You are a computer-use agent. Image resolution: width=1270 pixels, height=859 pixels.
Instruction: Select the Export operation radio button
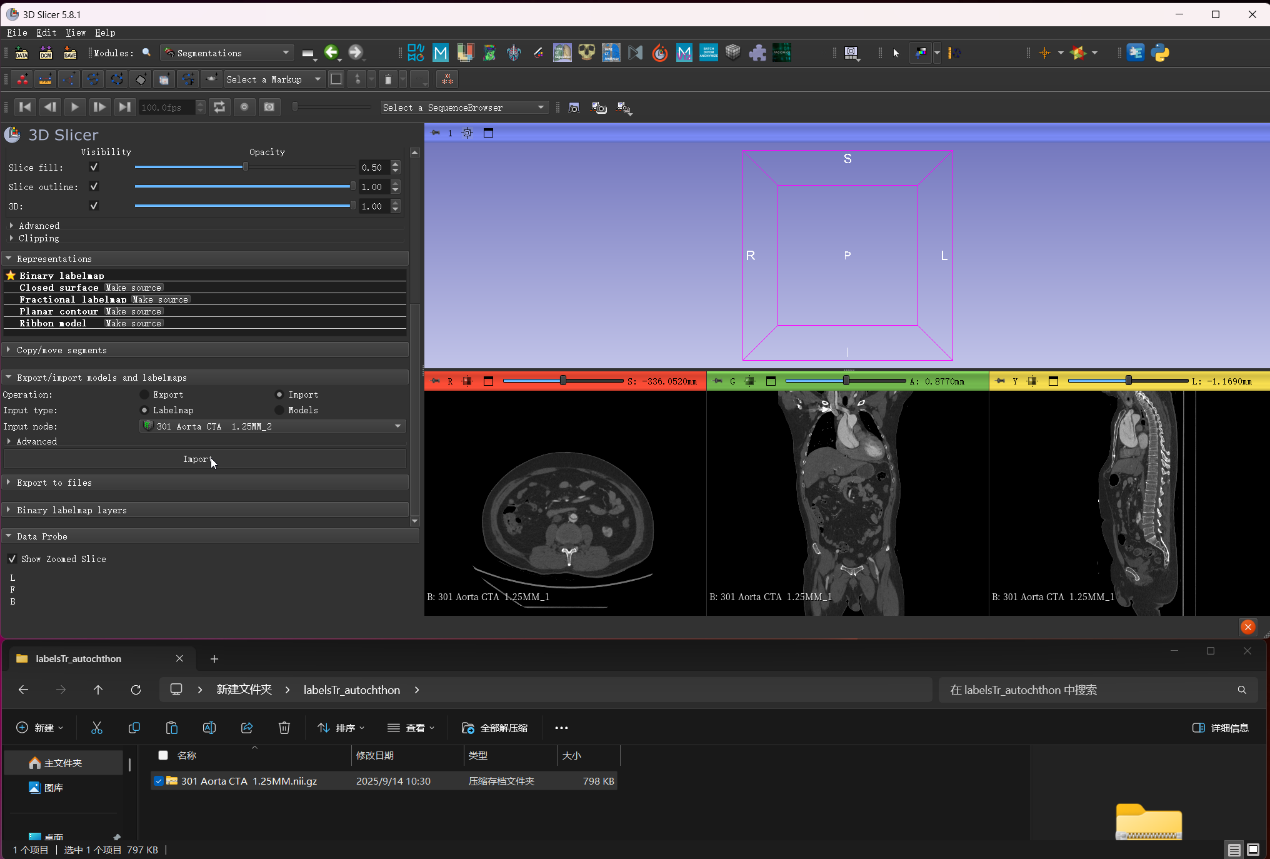coord(145,395)
